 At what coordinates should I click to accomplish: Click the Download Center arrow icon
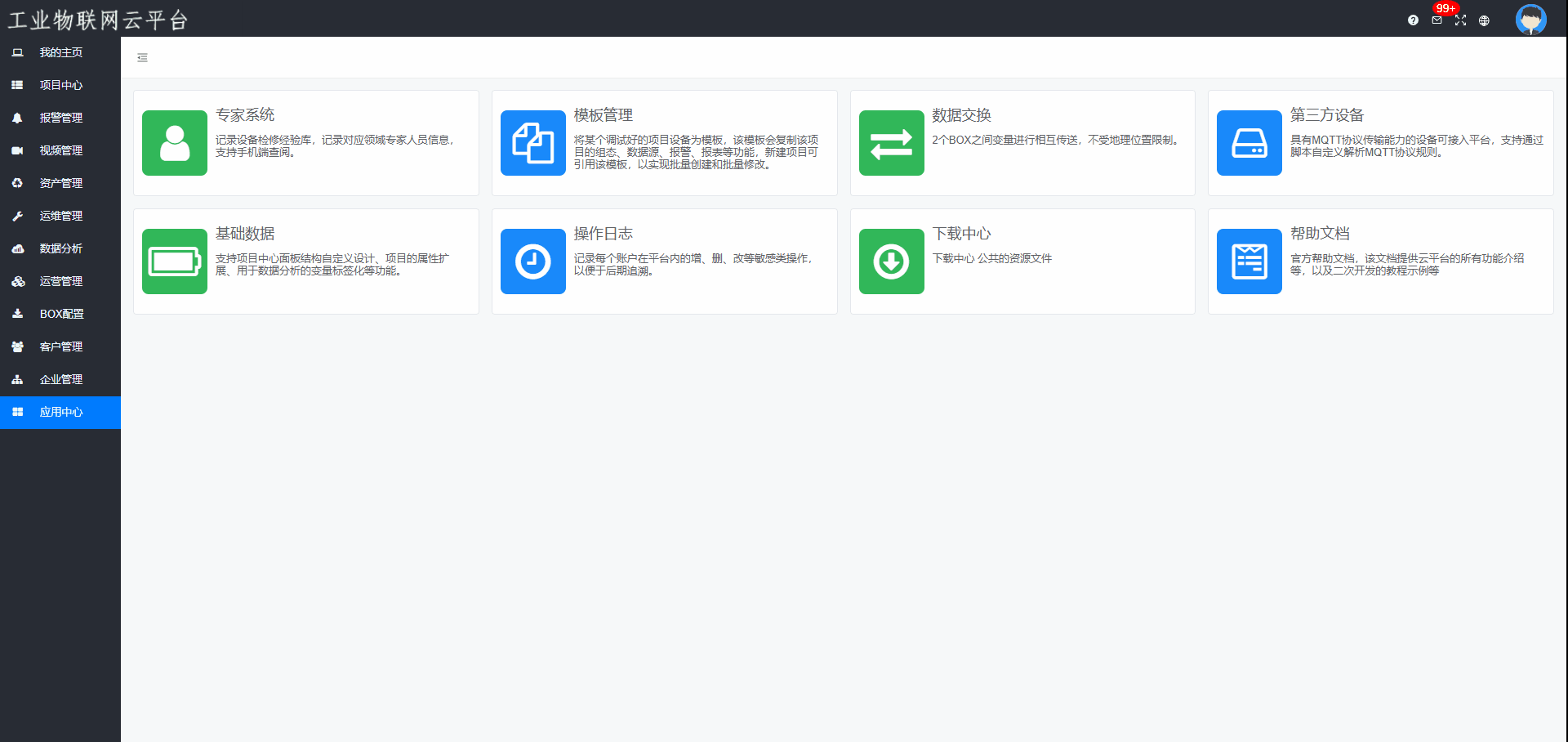(891, 261)
